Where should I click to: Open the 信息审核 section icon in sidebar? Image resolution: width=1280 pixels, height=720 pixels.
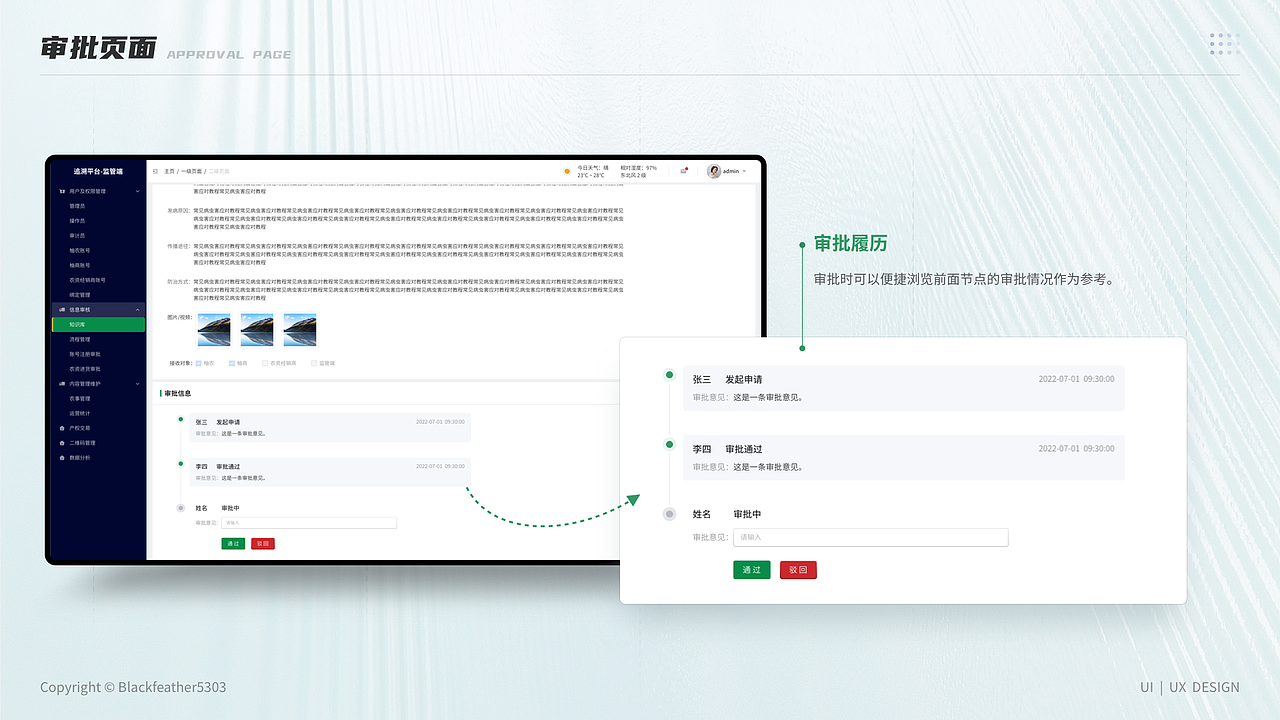click(62, 309)
